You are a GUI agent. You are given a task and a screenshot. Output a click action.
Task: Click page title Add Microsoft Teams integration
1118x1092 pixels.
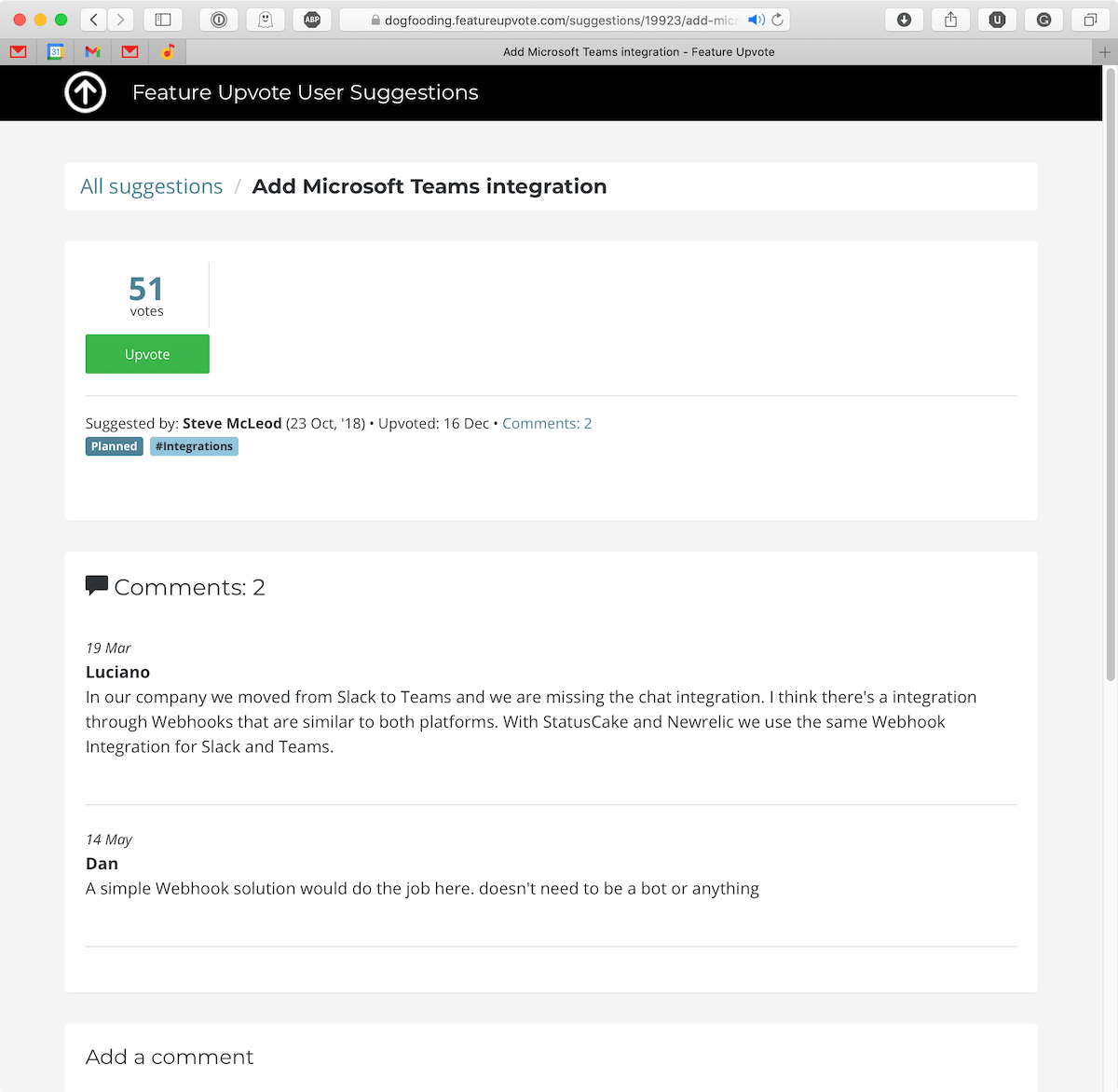pos(429,186)
